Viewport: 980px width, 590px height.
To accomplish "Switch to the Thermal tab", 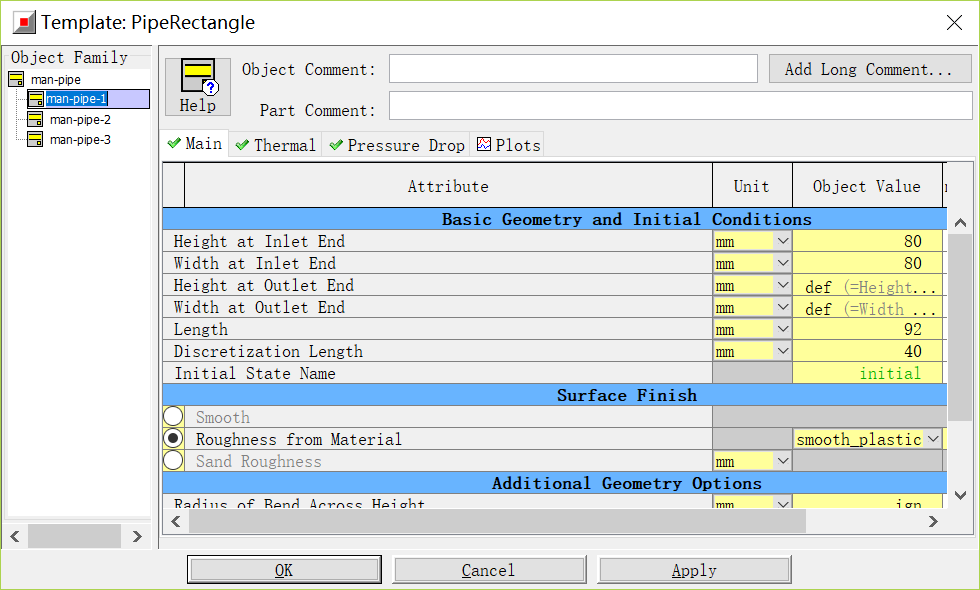I will pos(274,145).
